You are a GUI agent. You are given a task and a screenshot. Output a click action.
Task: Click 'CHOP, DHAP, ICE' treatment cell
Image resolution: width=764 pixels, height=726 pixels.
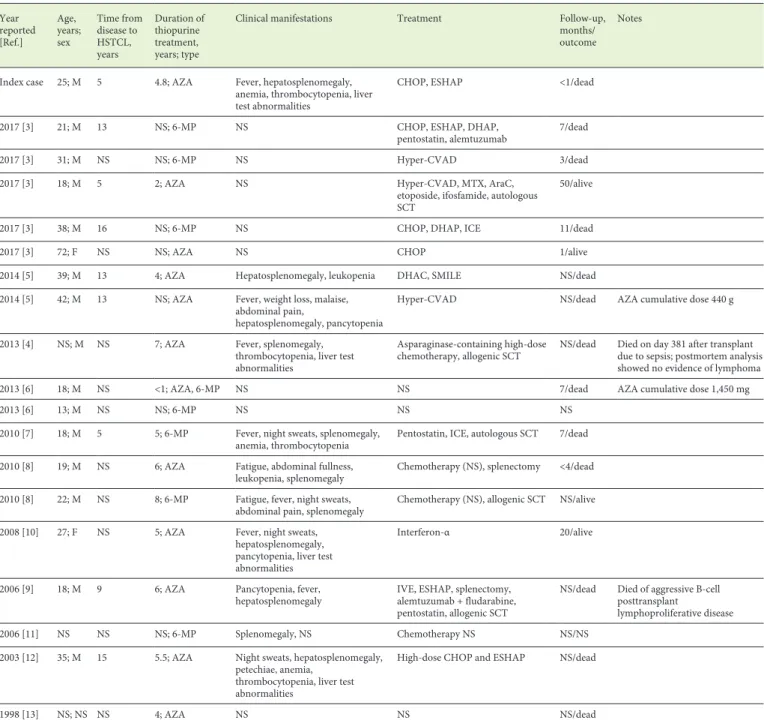pos(439,229)
